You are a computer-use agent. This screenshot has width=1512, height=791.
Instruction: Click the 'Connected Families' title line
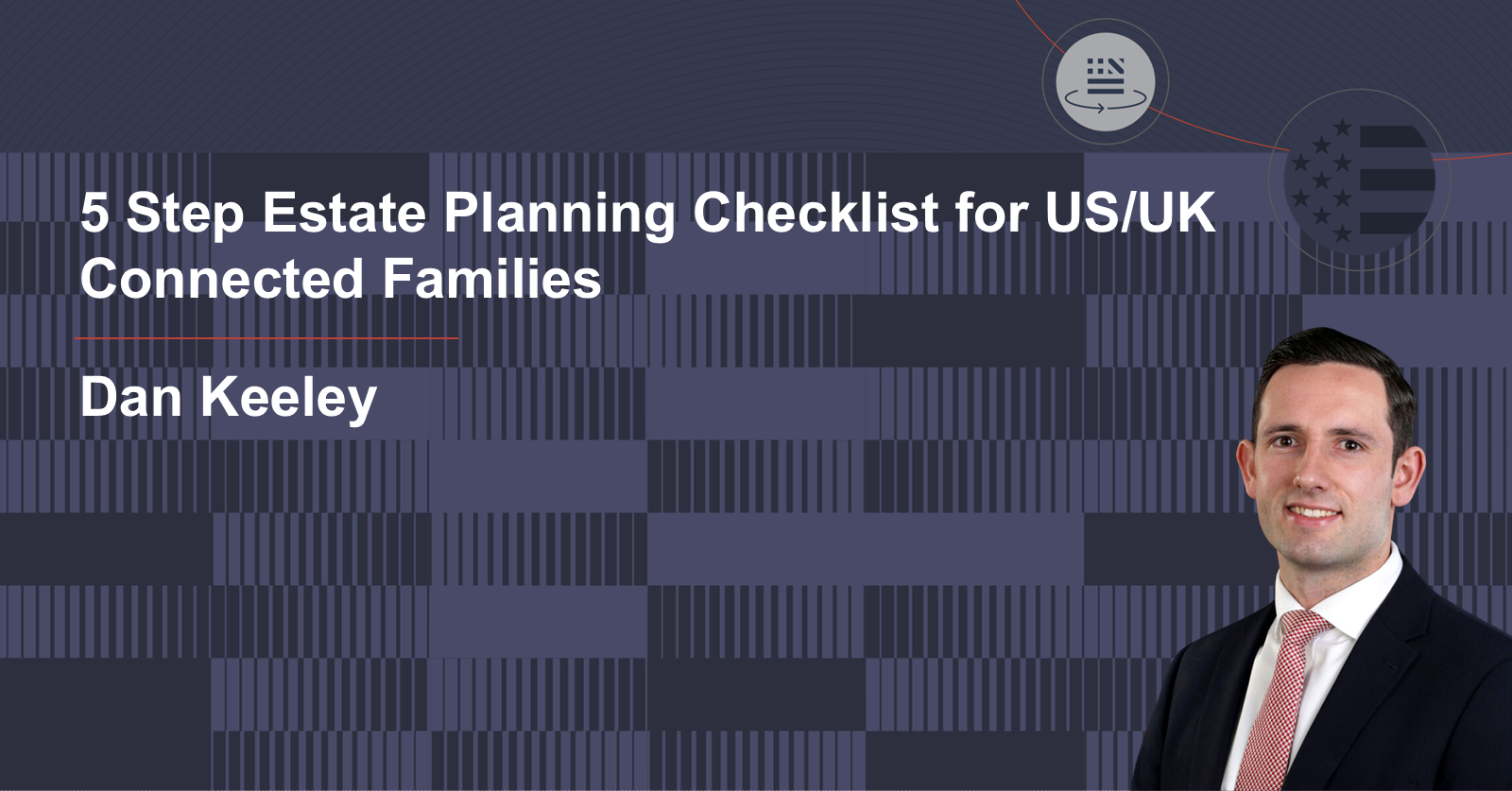point(340,279)
